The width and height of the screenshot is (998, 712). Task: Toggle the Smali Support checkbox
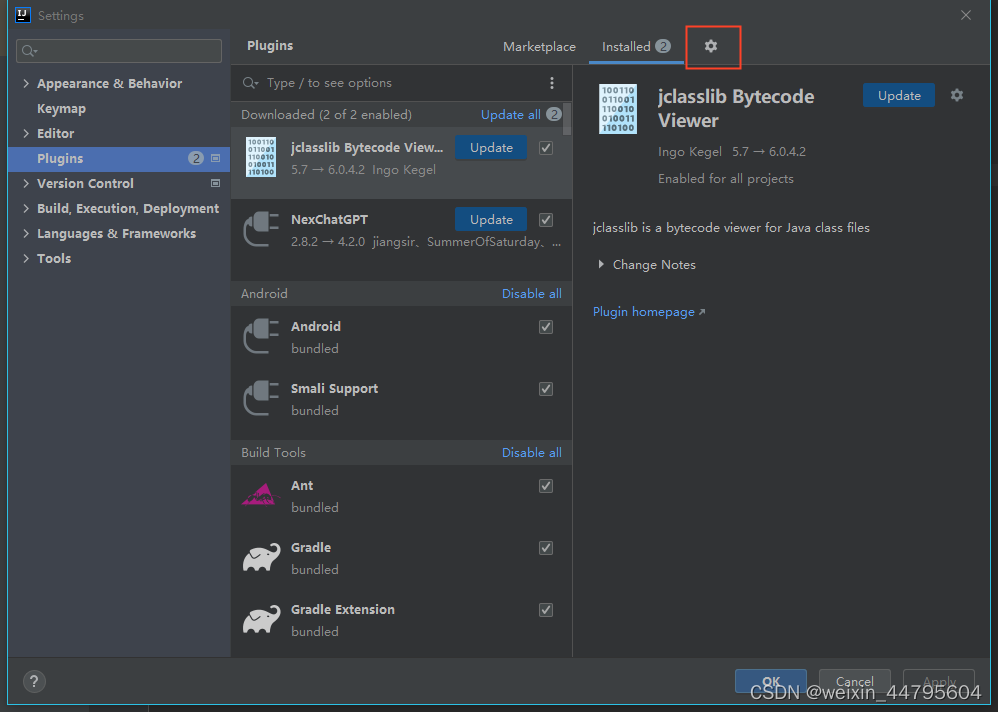[x=546, y=389]
